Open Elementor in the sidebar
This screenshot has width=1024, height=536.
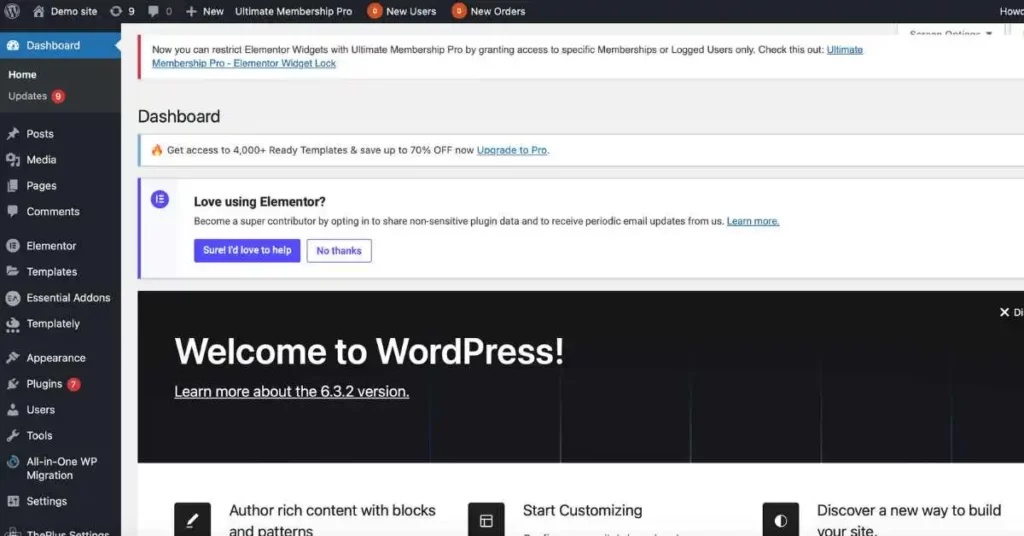51,246
